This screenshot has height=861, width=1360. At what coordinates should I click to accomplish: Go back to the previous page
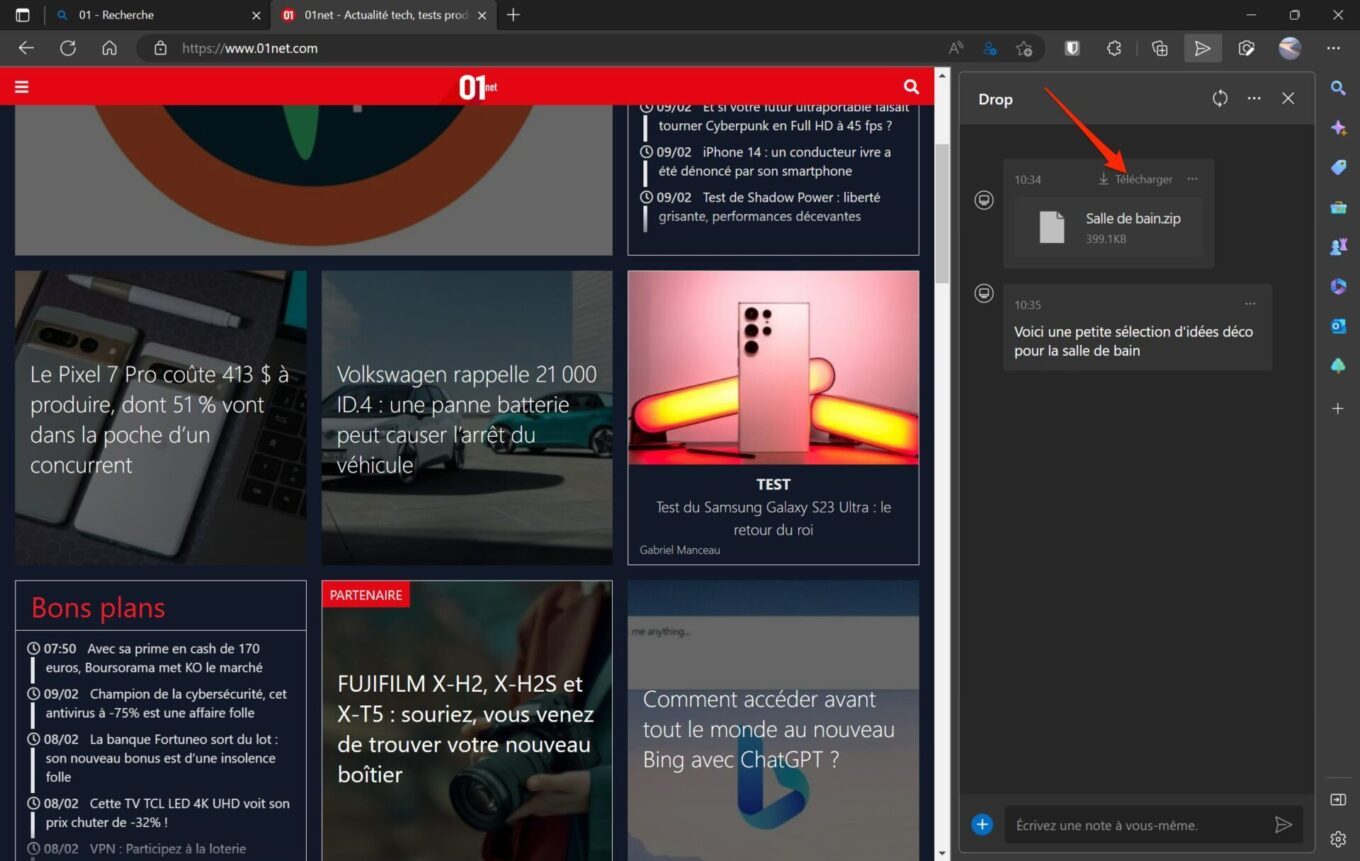(x=26, y=48)
